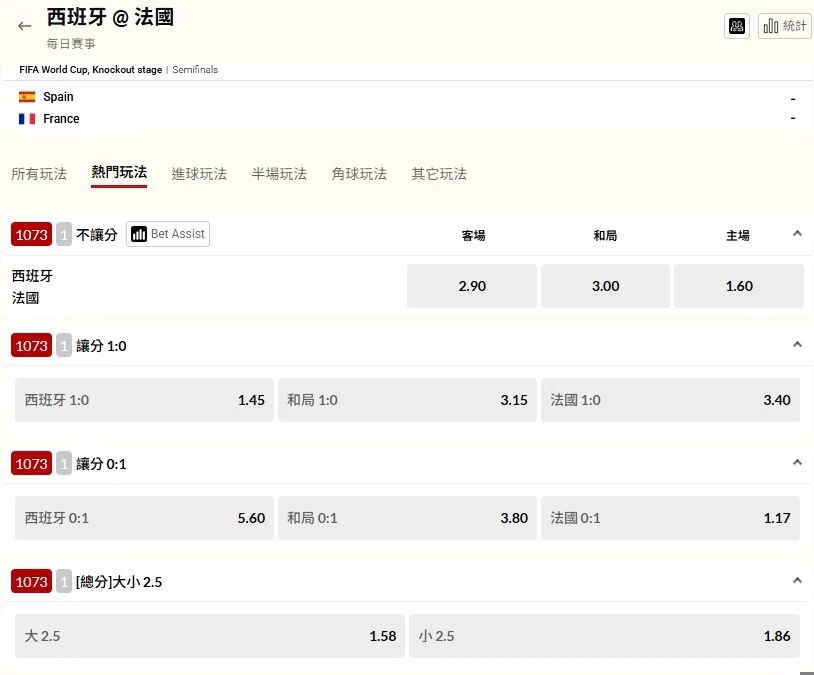This screenshot has width=814, height=675.
Task: Open the 角球玩法 tab
Action: tap(359, 173)
